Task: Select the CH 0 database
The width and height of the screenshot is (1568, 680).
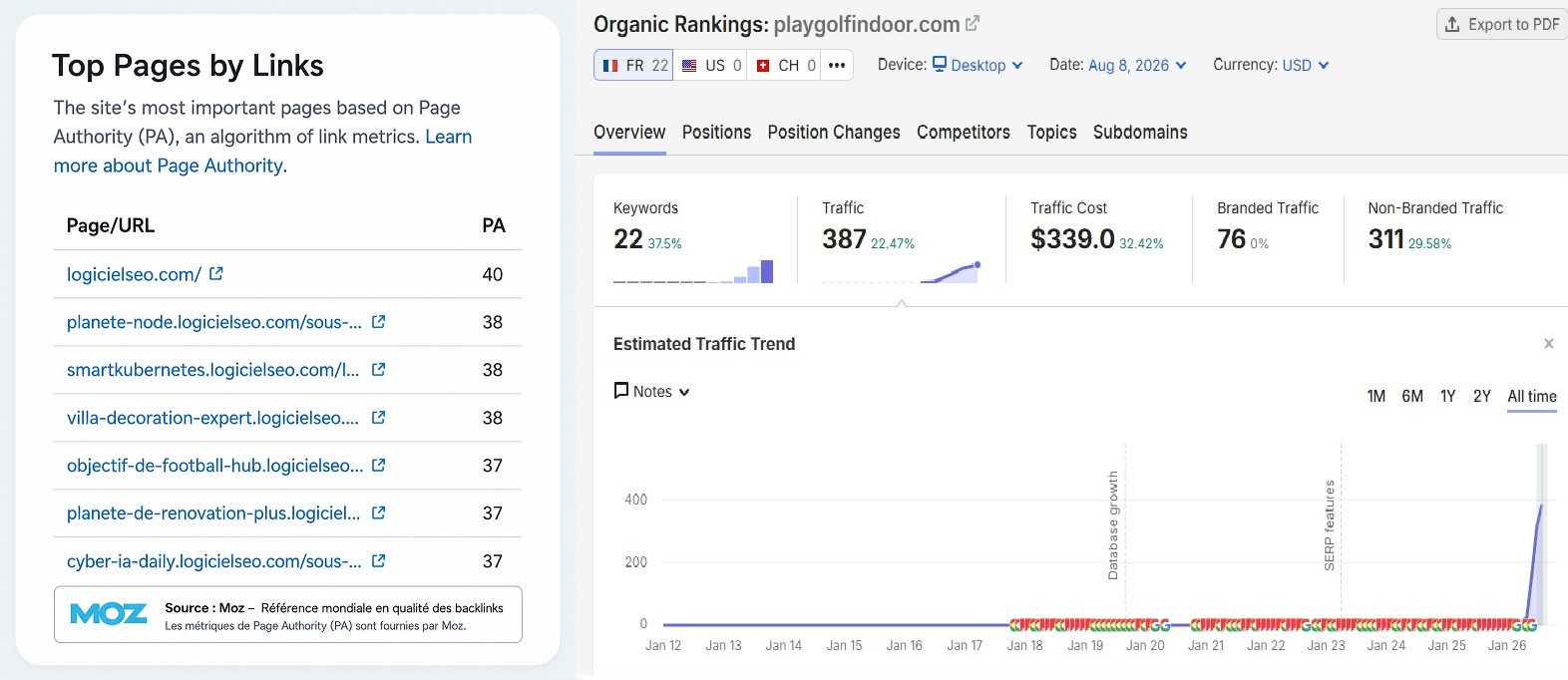Action: tap(784, 66)
